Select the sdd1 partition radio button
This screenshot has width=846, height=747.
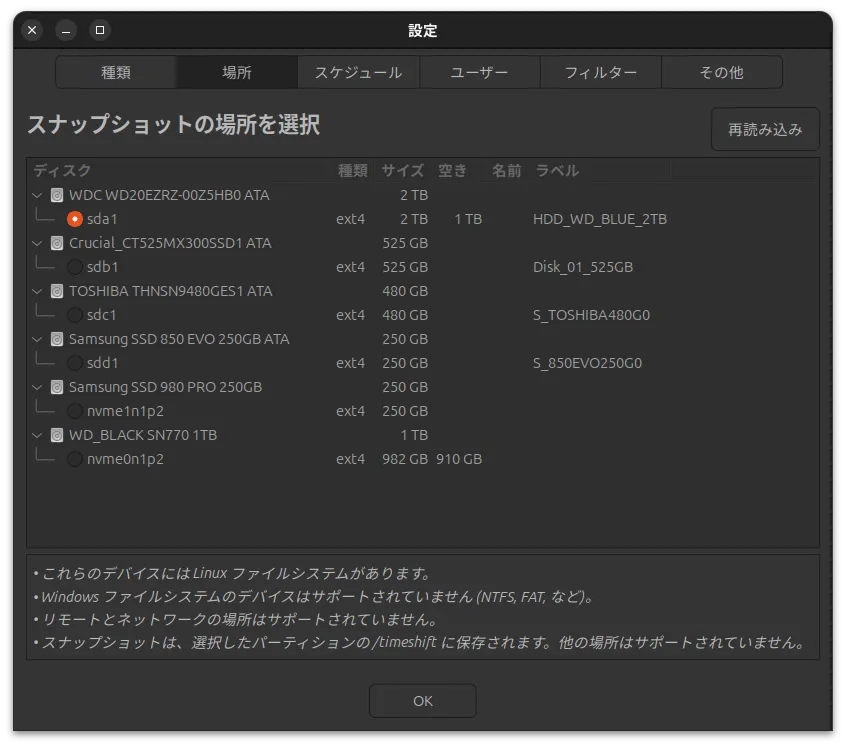coord(74,363)
